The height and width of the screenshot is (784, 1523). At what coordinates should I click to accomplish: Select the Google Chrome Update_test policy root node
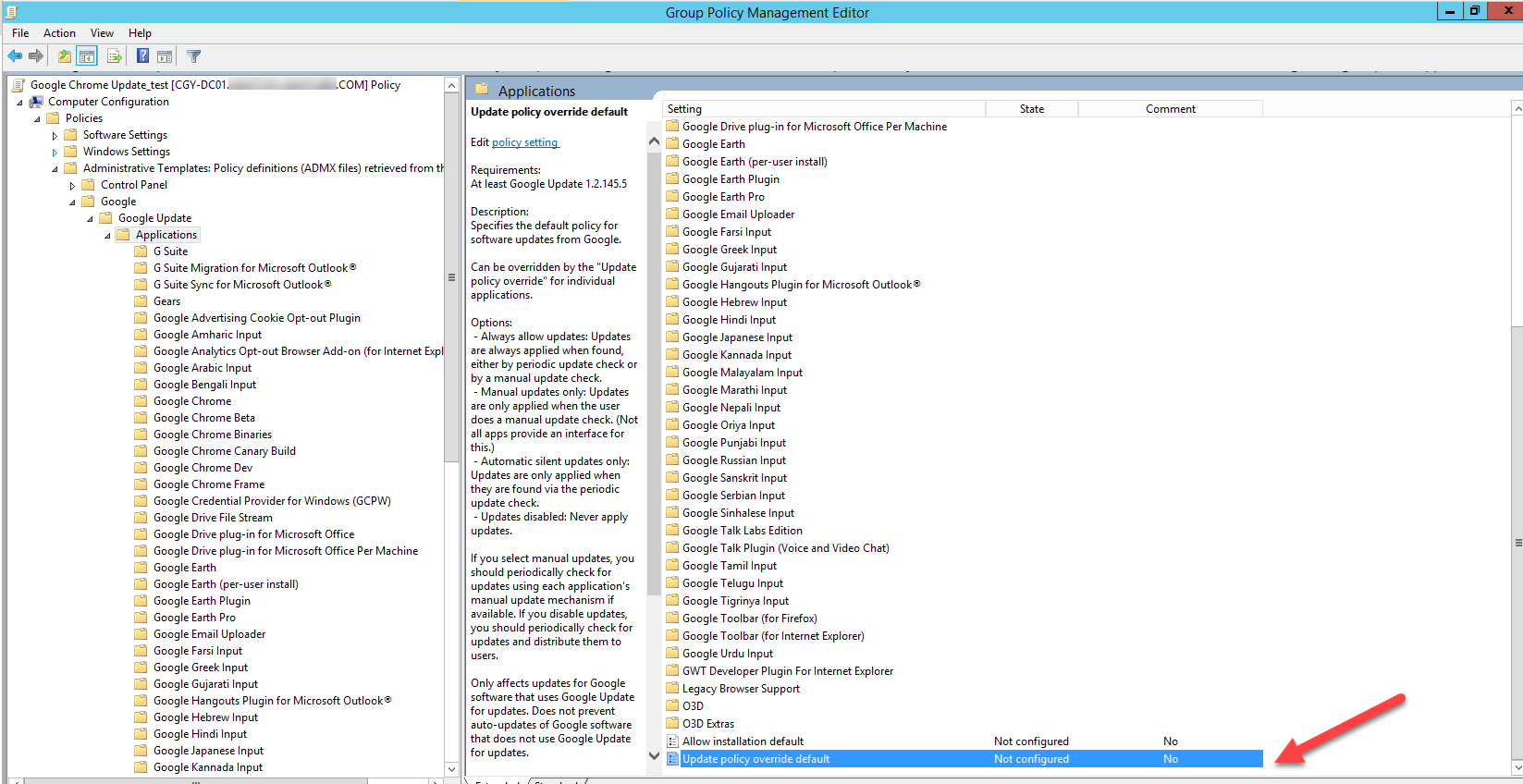[x=215, y=85]
